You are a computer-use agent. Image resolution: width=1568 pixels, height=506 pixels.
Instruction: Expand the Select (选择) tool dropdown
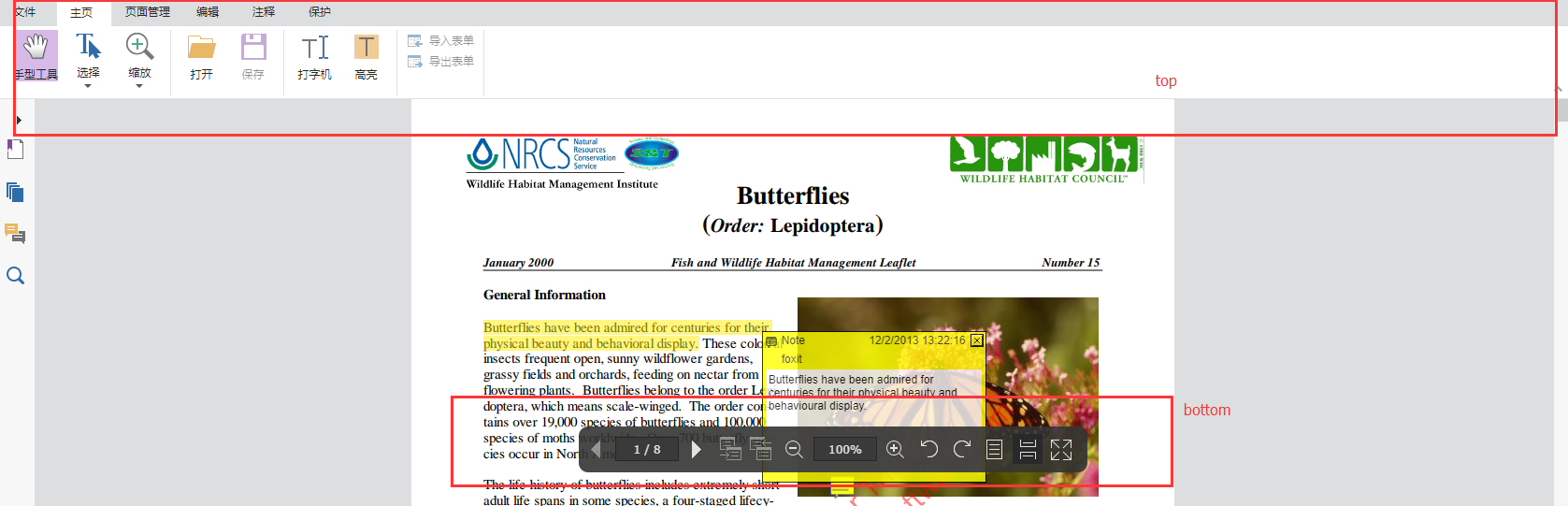pyautogui.click(x=88, y=86)
